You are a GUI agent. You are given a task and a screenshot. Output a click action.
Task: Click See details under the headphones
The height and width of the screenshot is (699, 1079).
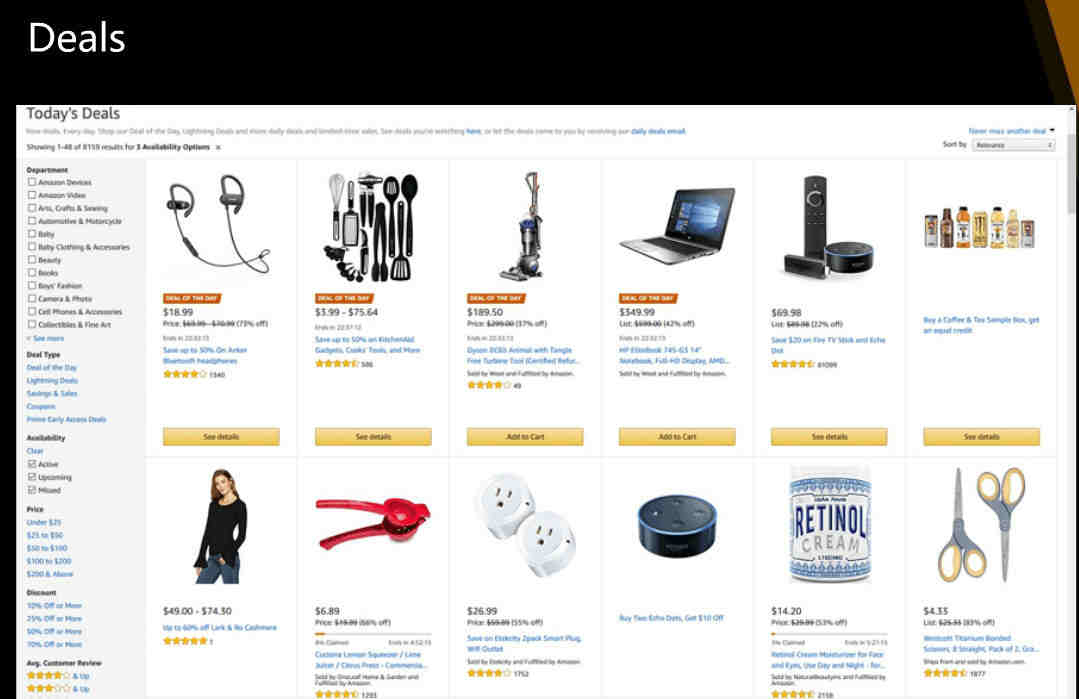[x=221, y=436]
